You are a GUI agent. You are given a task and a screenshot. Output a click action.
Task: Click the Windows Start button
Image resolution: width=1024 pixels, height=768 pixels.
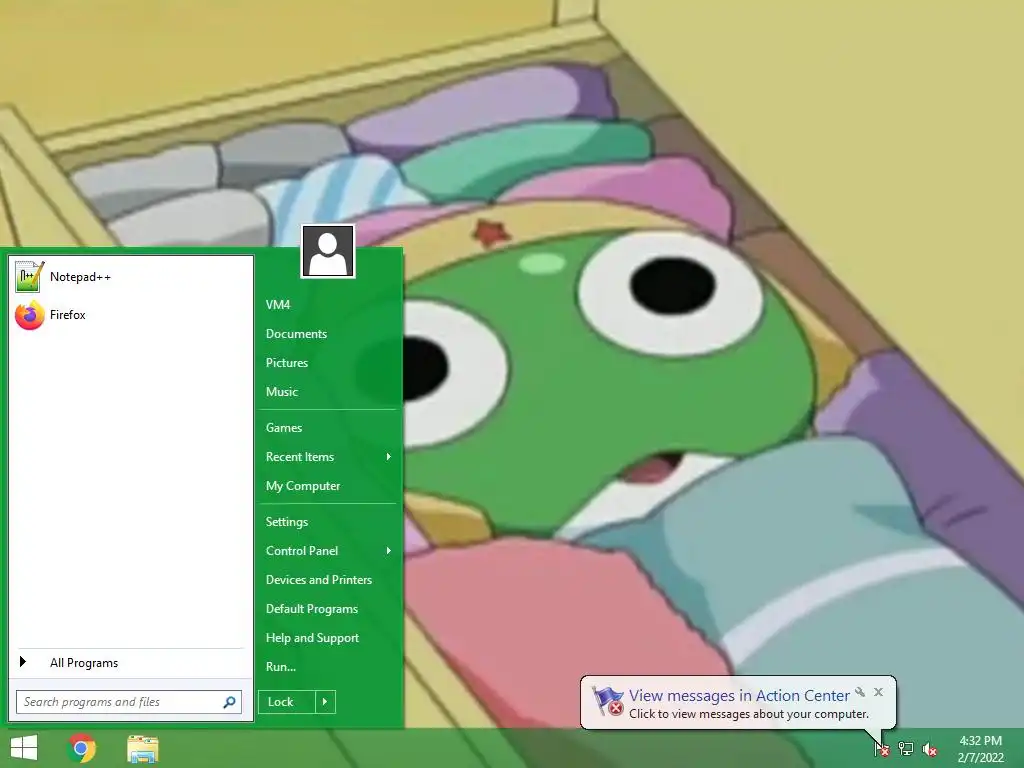point(24,748)
